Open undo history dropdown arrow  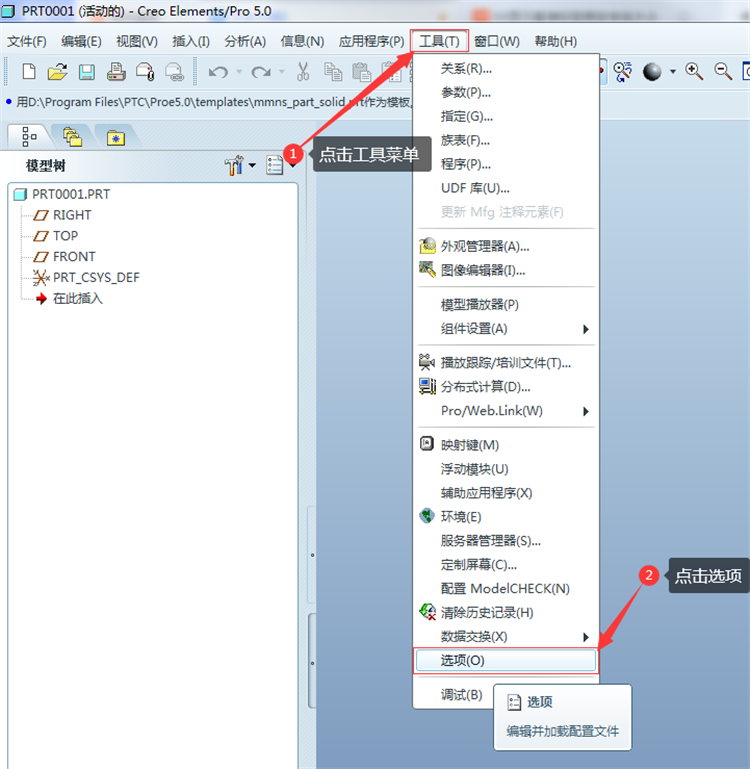pyautogui.click(x=239, y=72)
